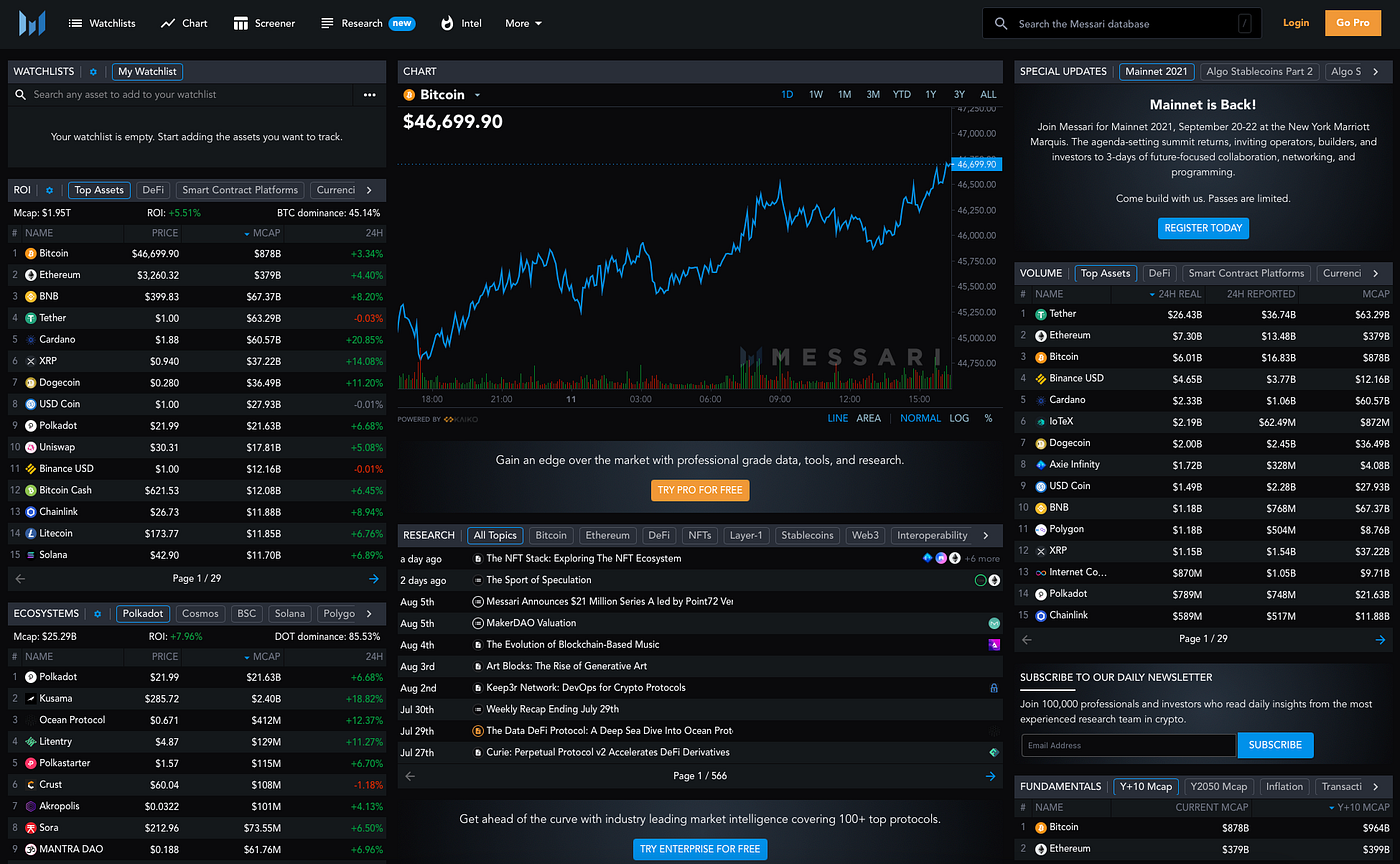Click the Chainlink icon in ROI table
Screen dimensions: 1400x864
(x=30, y=512)
